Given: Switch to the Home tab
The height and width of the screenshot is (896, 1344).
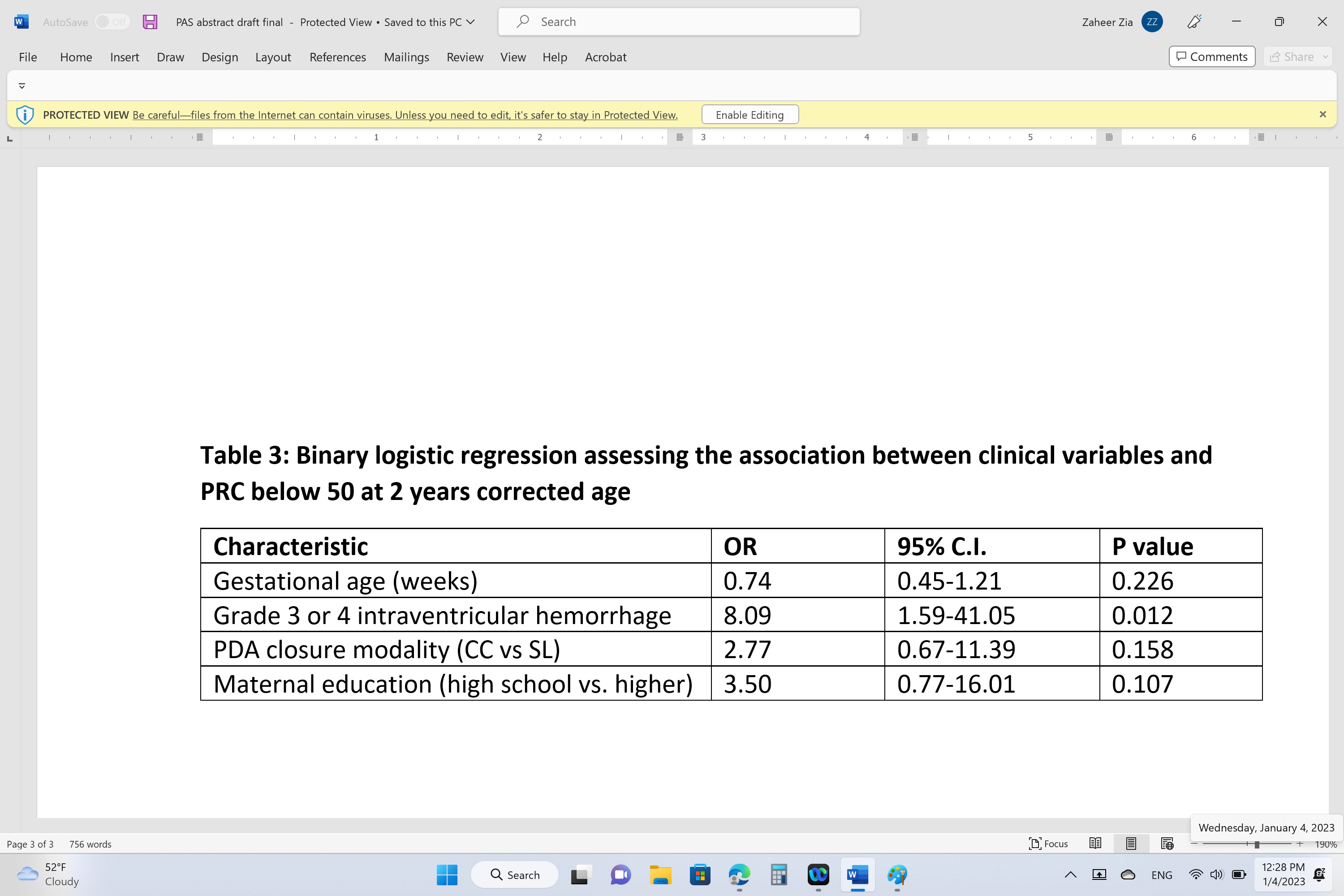Looking at the screenshot, I should point(76,57).
